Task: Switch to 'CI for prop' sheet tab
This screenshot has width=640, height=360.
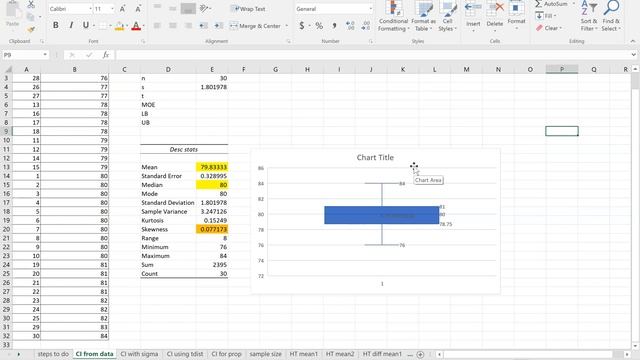Action: [226, 354]
